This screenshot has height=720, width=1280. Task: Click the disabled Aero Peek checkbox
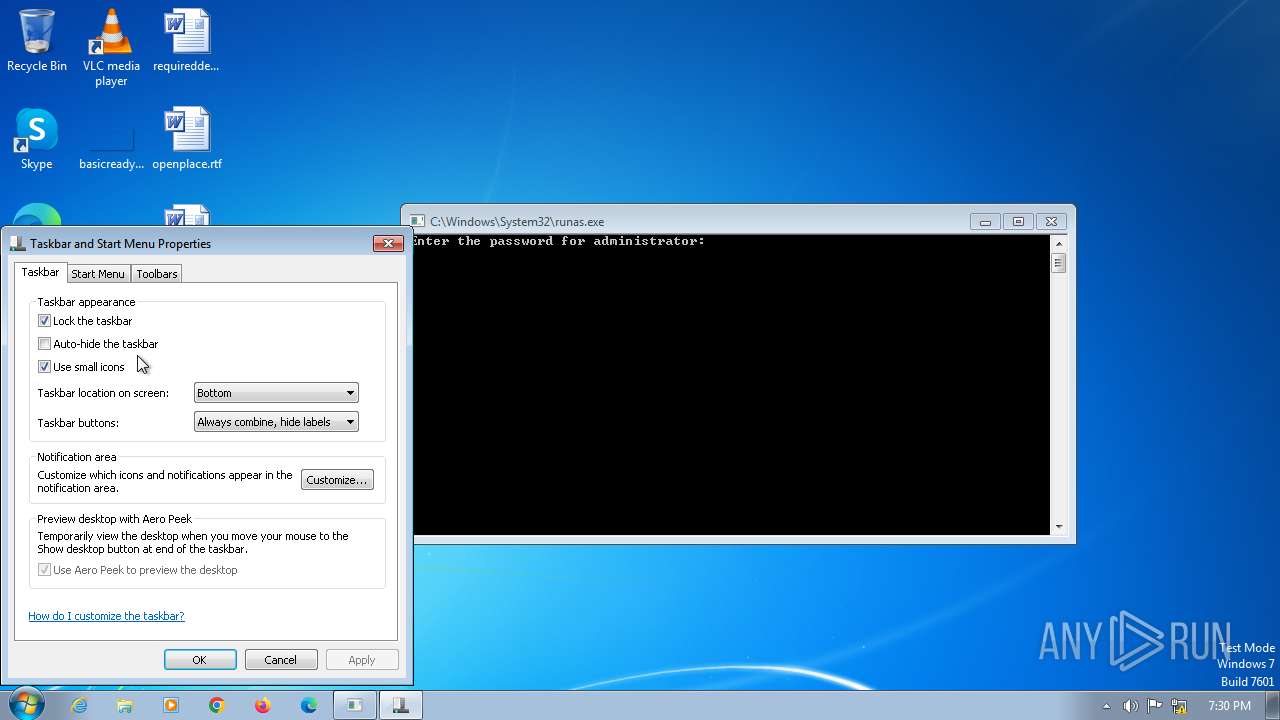point(44,570)
